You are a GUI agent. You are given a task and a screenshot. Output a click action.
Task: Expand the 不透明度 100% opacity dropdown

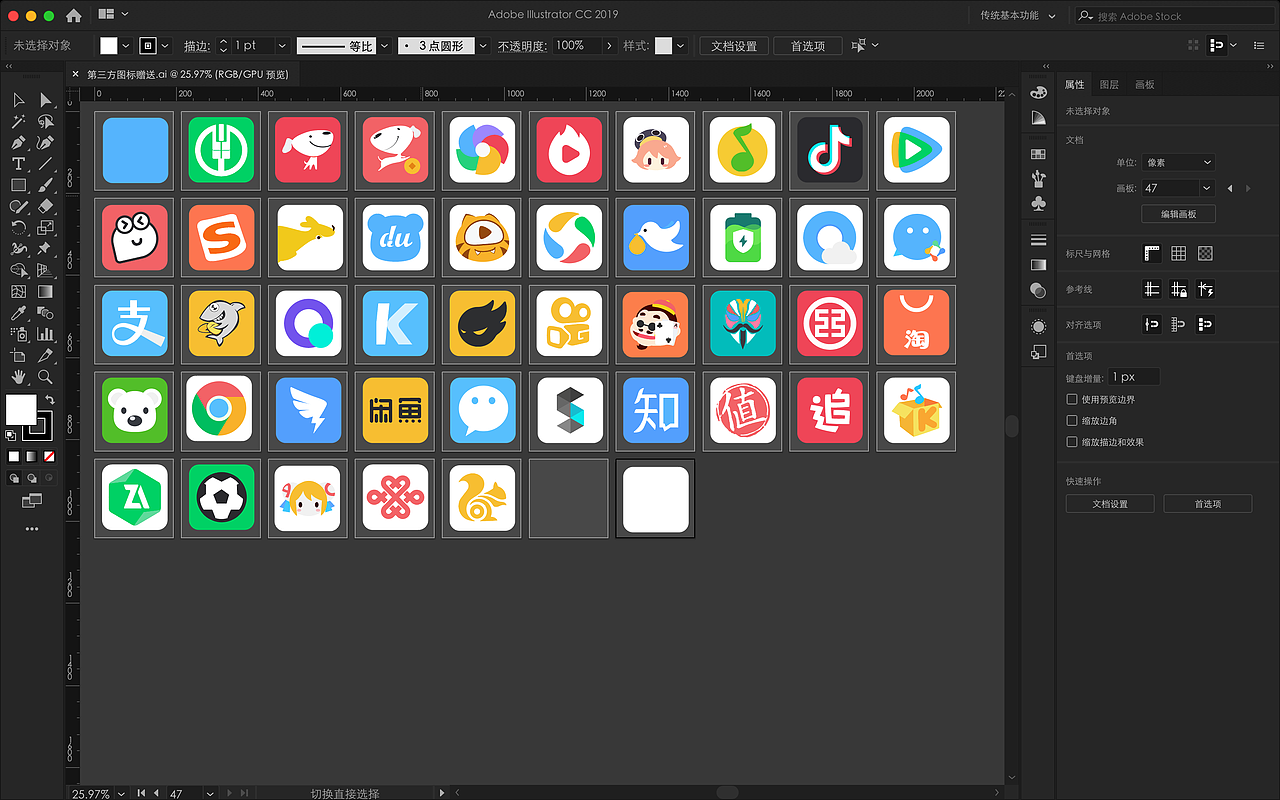pos(609,46)
